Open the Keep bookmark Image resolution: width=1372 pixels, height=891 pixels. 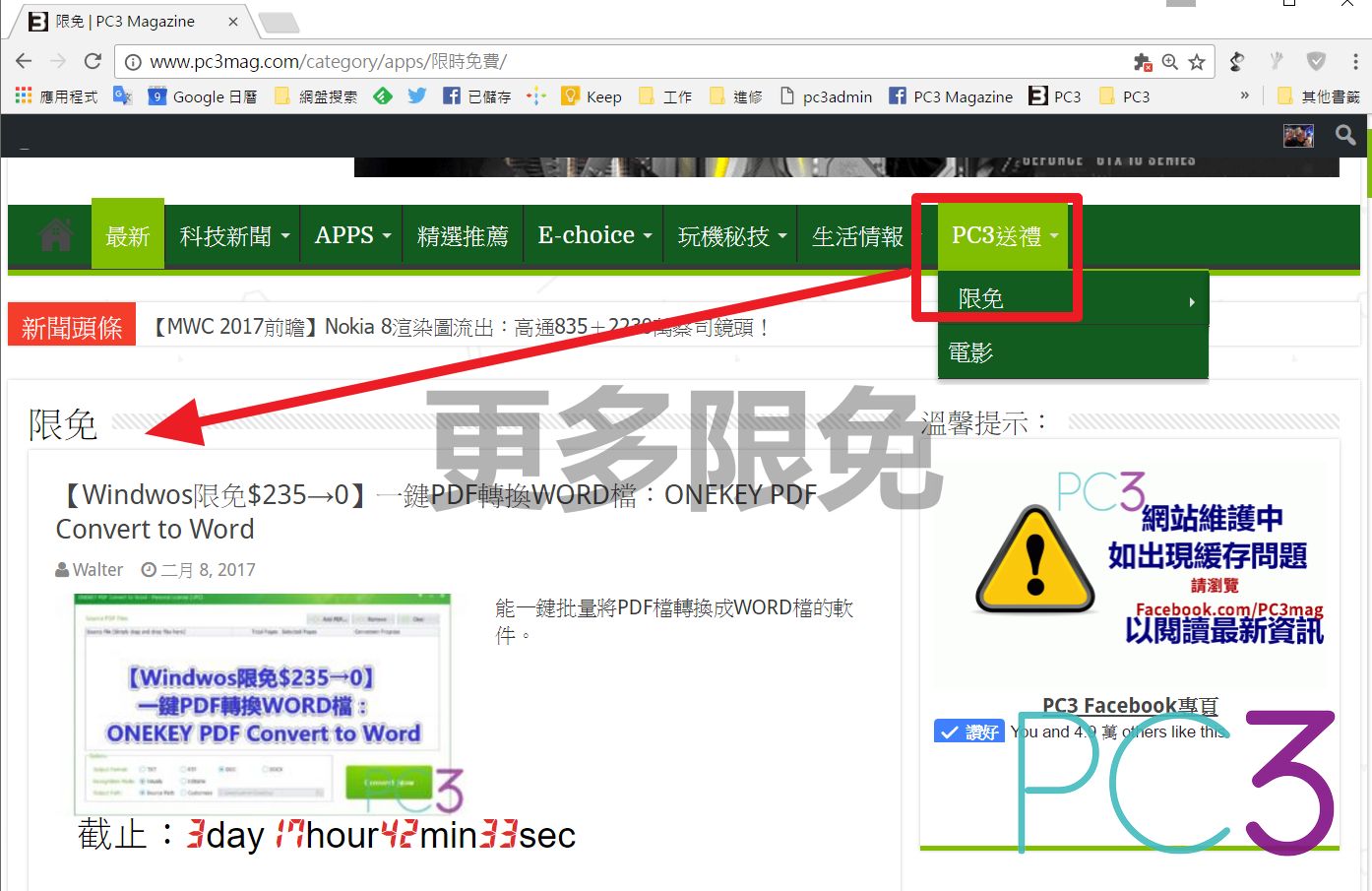(x=592, y=96)
